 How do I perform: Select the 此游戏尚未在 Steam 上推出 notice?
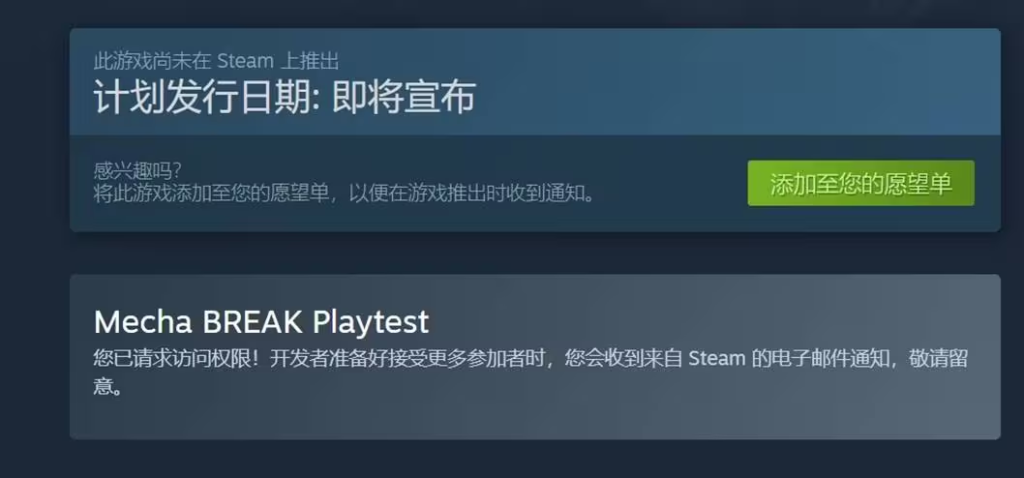click(216, 61)
